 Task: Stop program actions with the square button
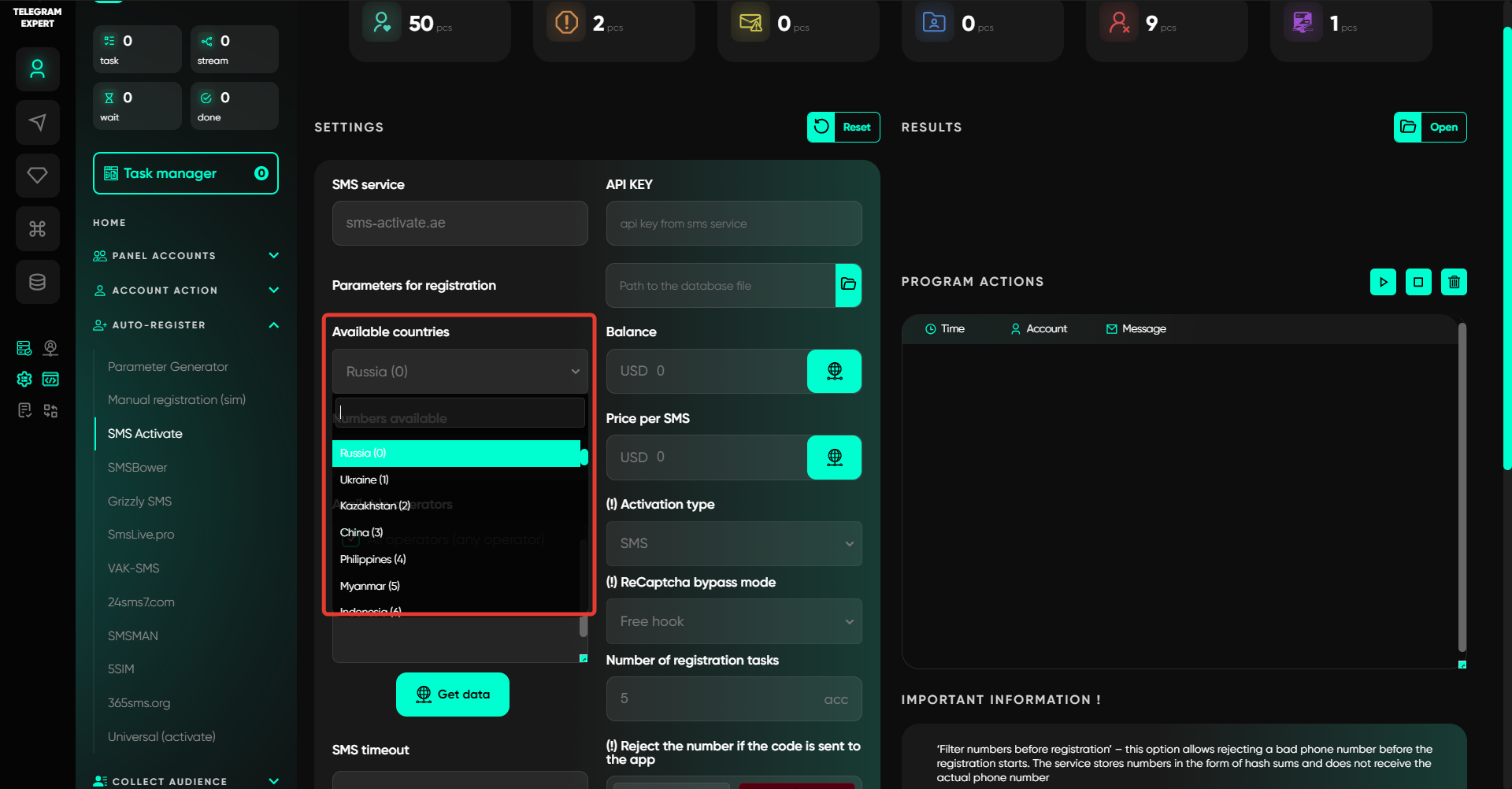point(1418,282)
